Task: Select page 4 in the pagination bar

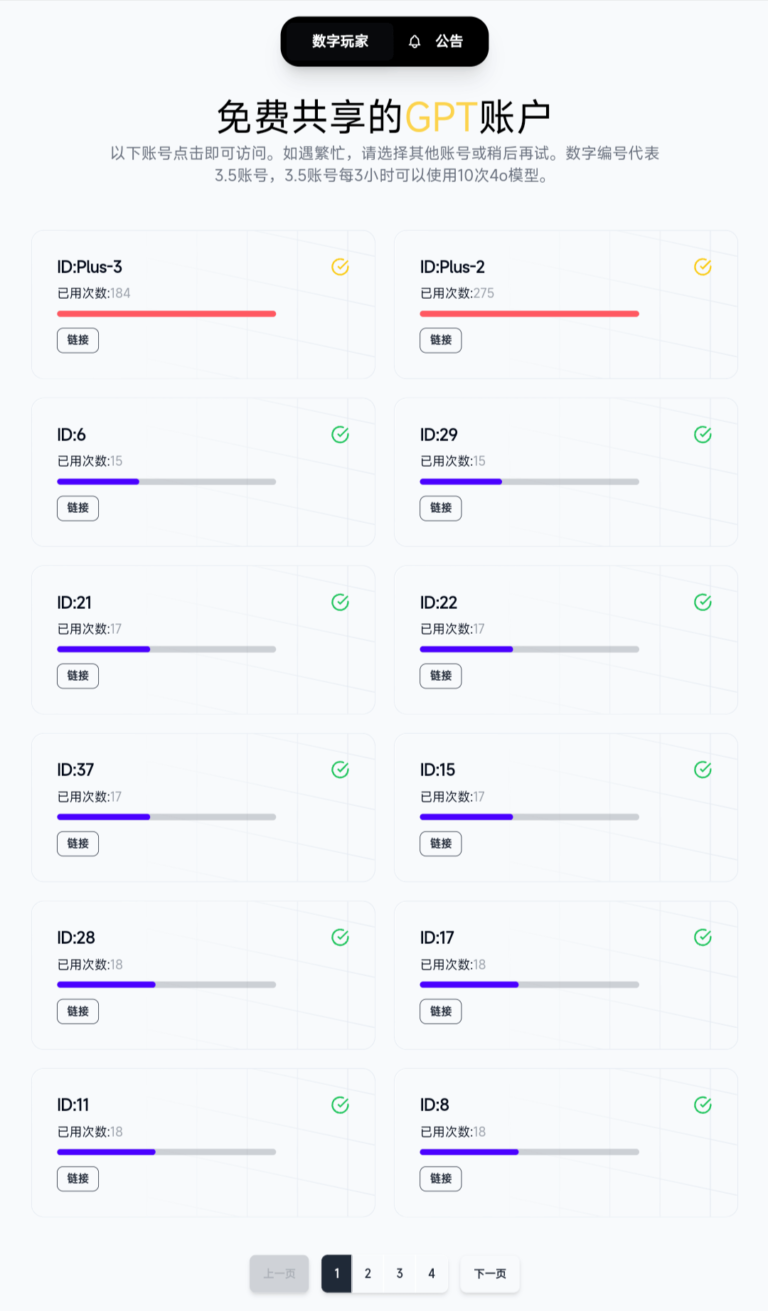Action: point(431,1273)
